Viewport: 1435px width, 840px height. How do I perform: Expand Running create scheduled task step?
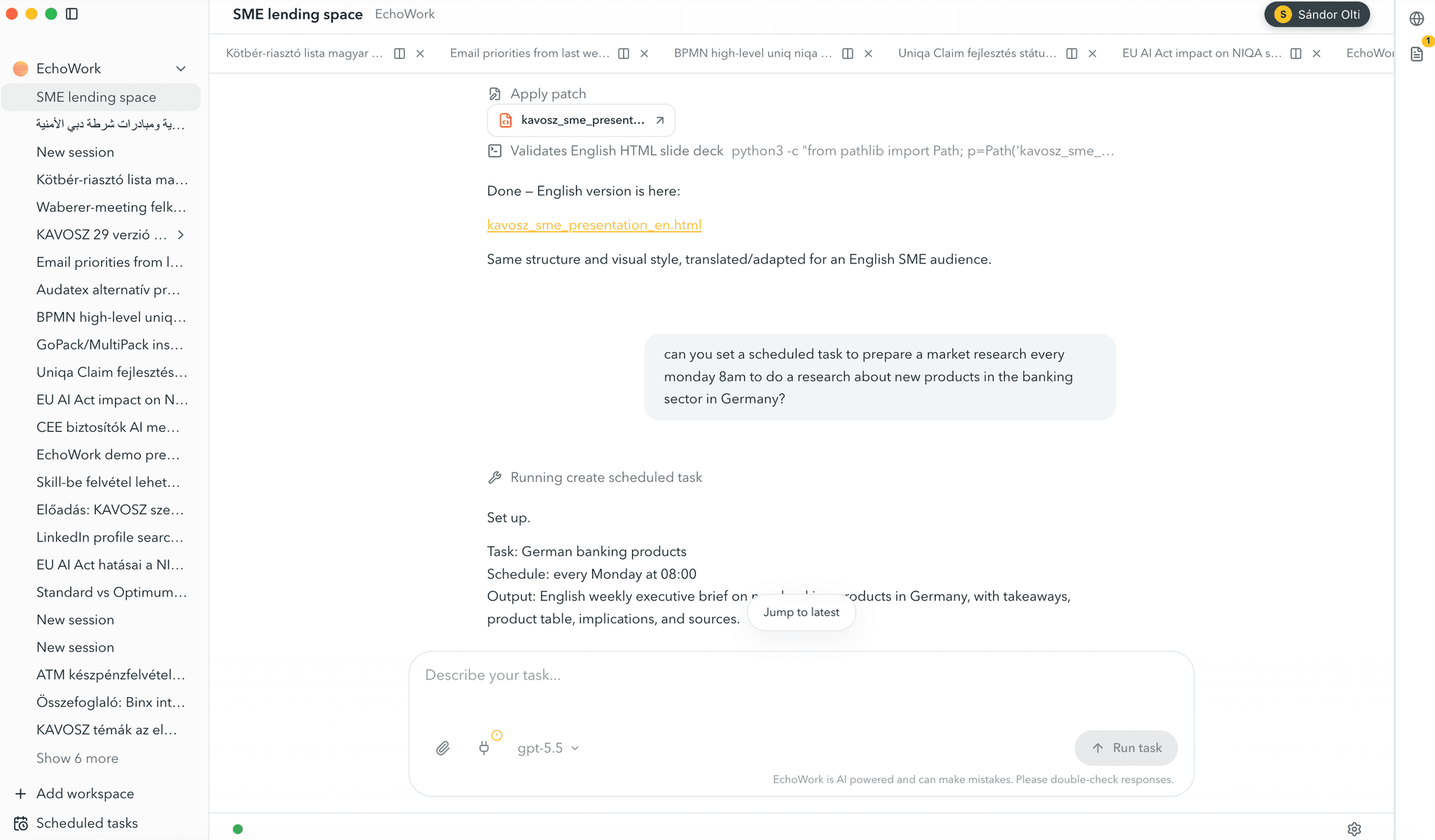[x=595, y=477]
